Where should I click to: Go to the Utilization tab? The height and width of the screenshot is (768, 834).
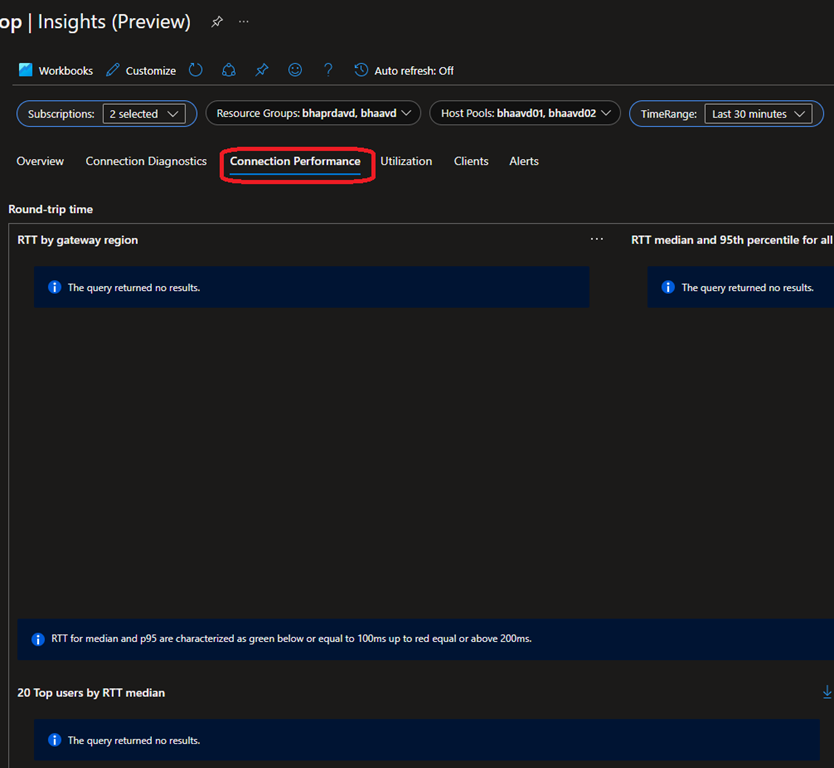(406, 161)
